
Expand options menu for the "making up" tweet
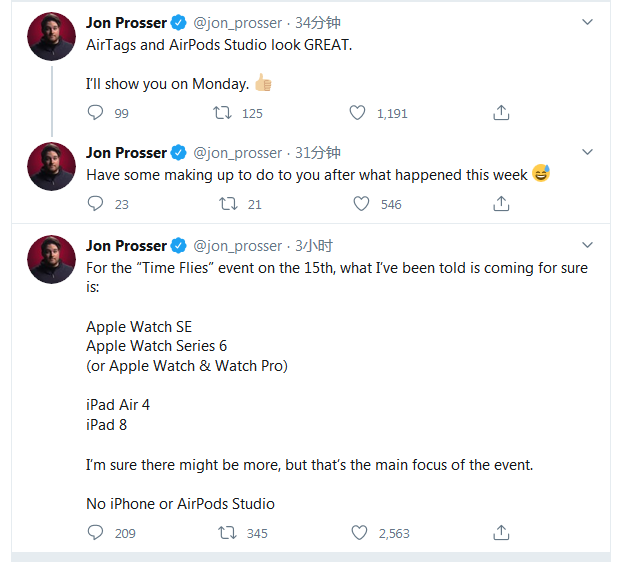587,153
